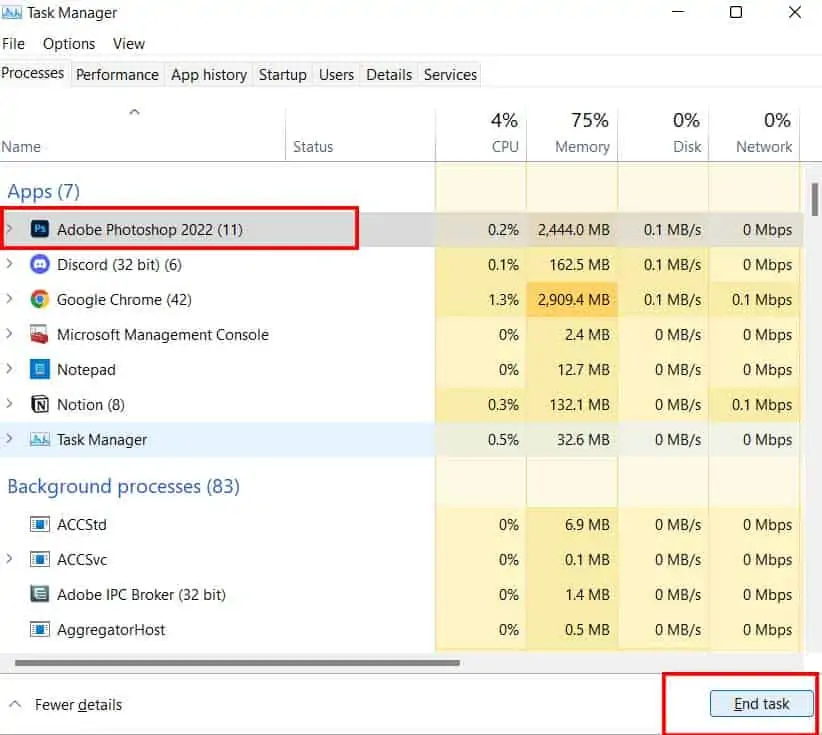The image size is (822, 735).
Task: Collapse view with Fewer details
Action: (x=66, y=705)
